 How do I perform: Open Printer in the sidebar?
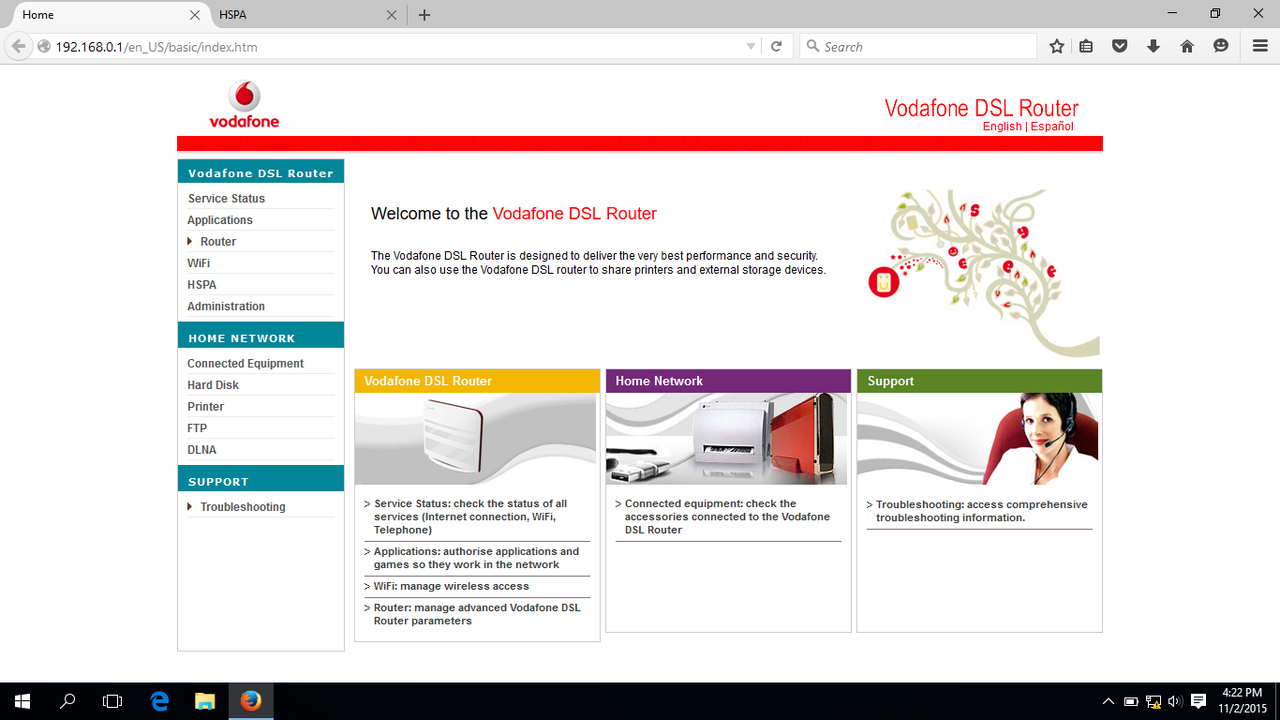coord(205,406)
